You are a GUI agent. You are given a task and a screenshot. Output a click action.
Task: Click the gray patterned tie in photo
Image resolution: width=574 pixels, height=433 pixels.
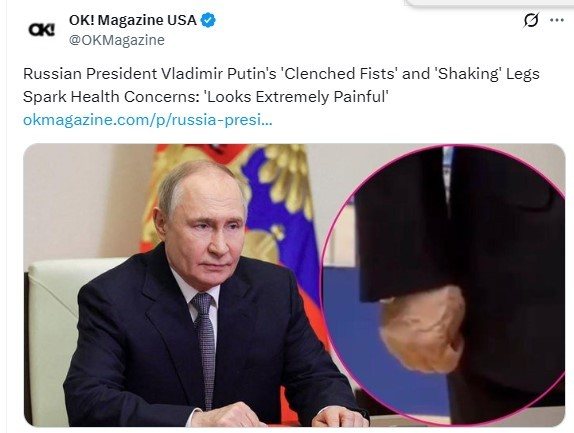click(x=206, y=348)
